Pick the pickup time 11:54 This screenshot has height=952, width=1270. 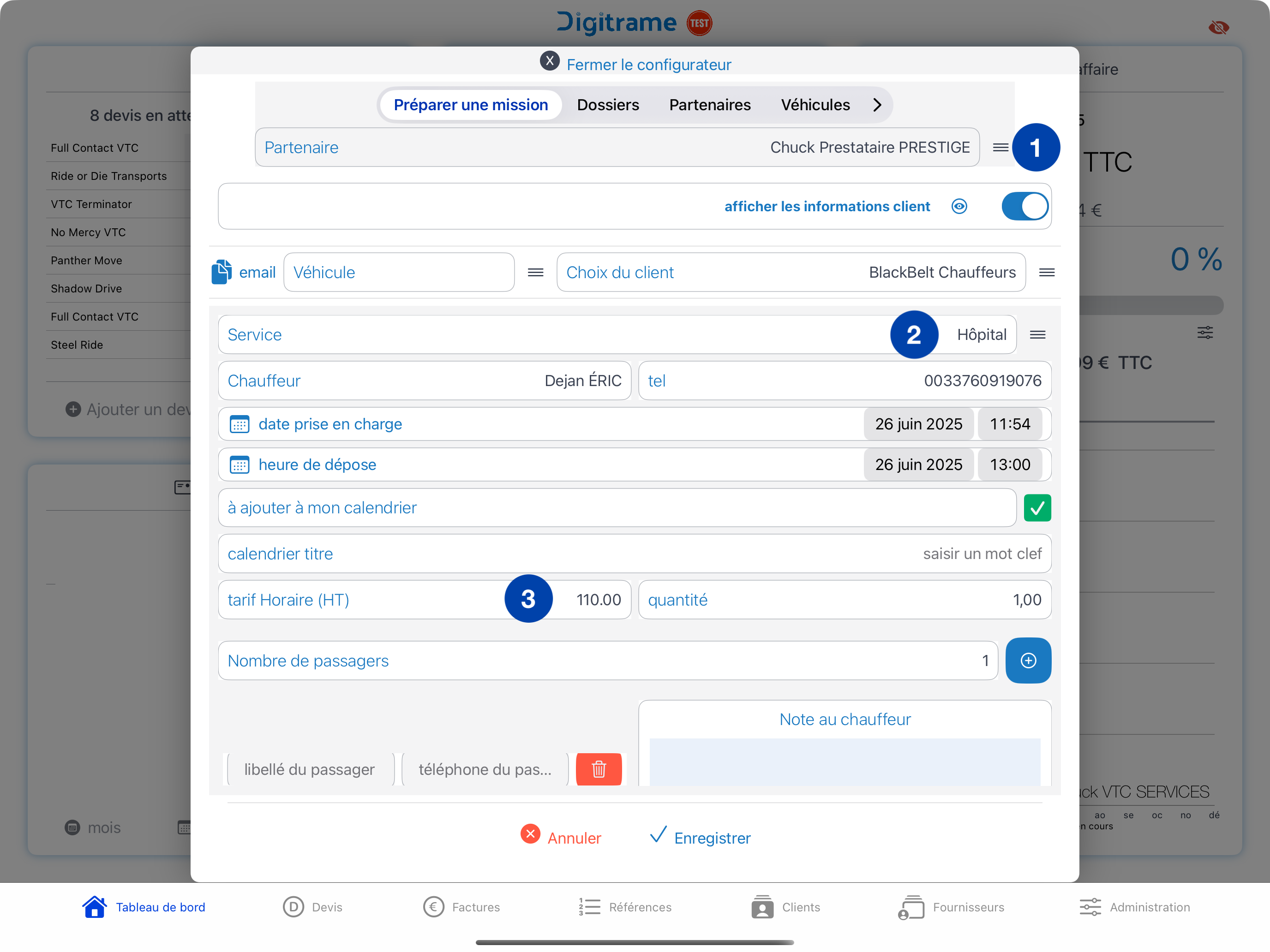1010,424
